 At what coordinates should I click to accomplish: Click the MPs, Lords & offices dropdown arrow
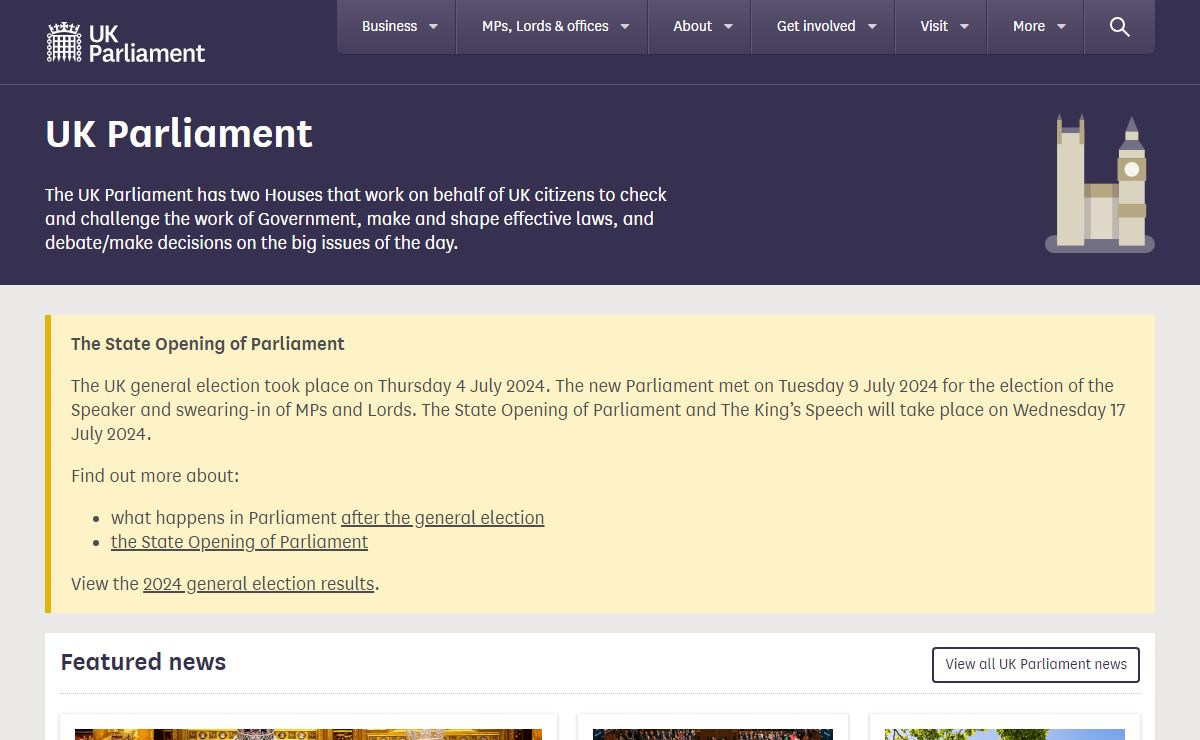tap(624, 27)
